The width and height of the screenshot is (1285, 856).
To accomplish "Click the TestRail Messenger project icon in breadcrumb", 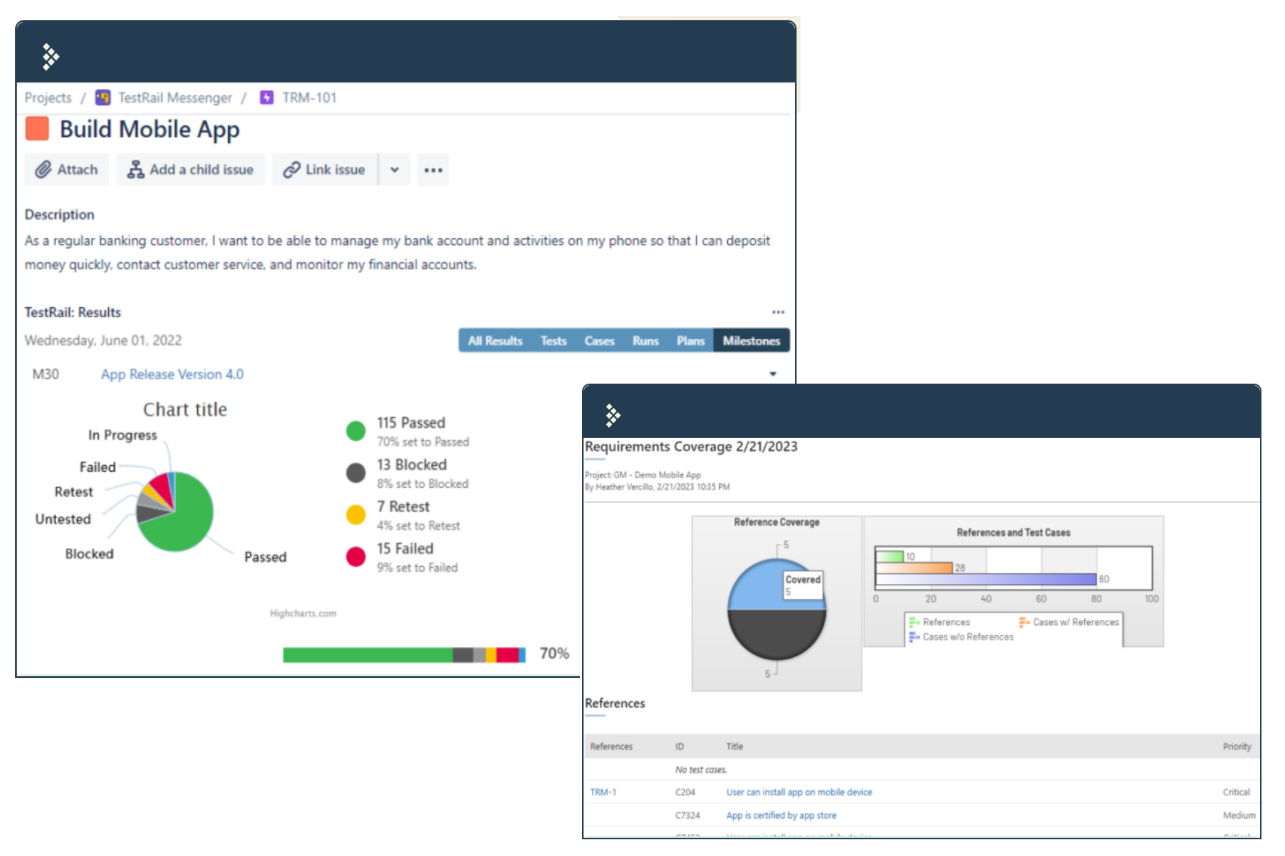I will (x=103, y=98).
